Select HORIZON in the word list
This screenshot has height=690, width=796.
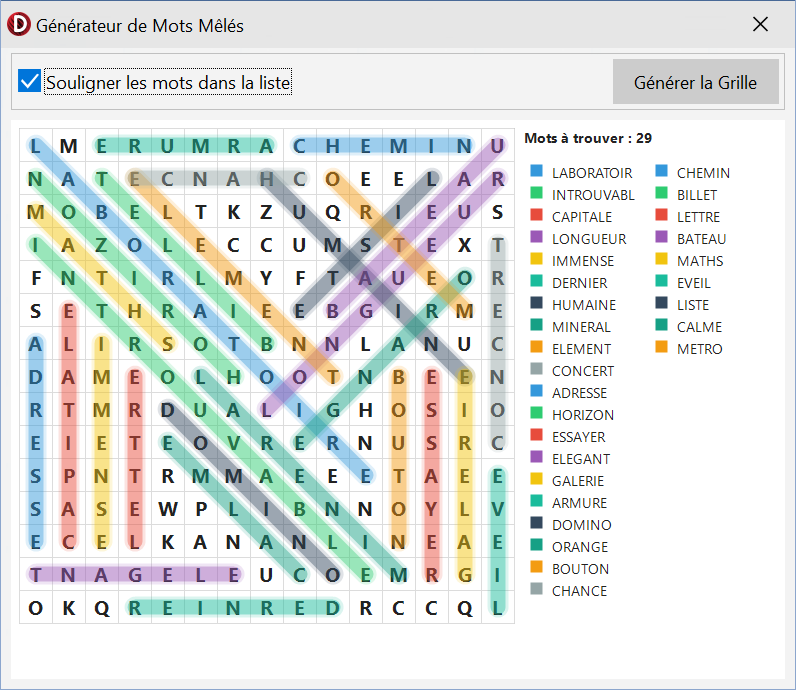tap(583, 415)
